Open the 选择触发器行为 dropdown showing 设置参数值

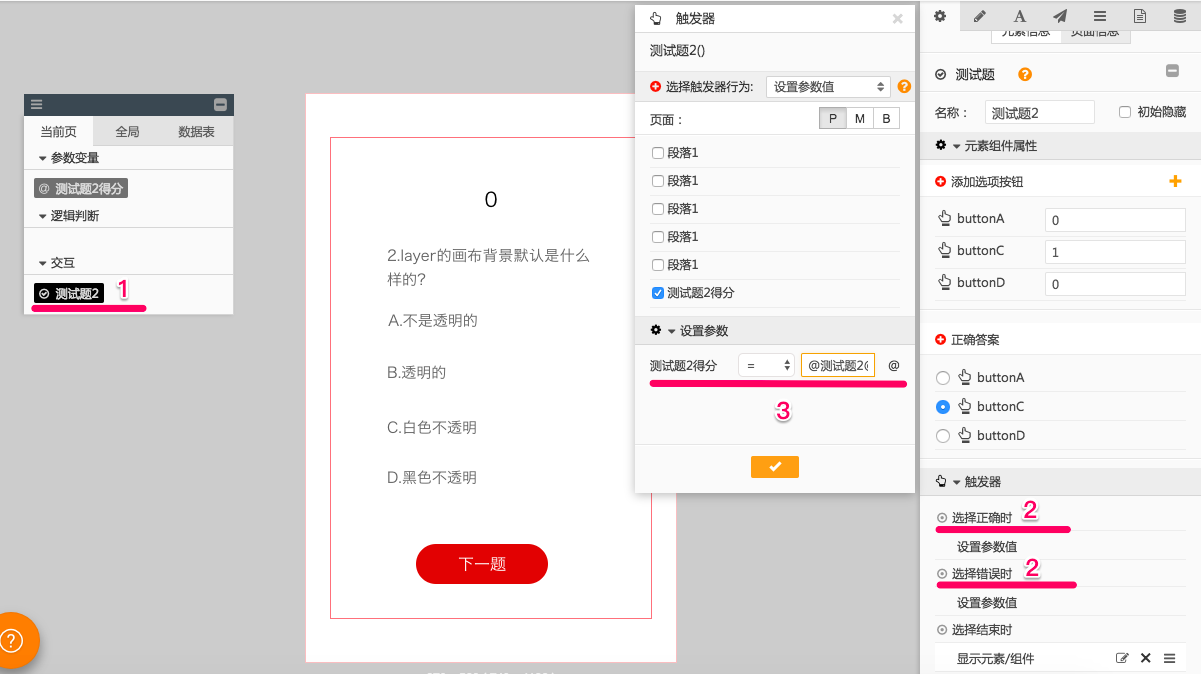point(828,87)
